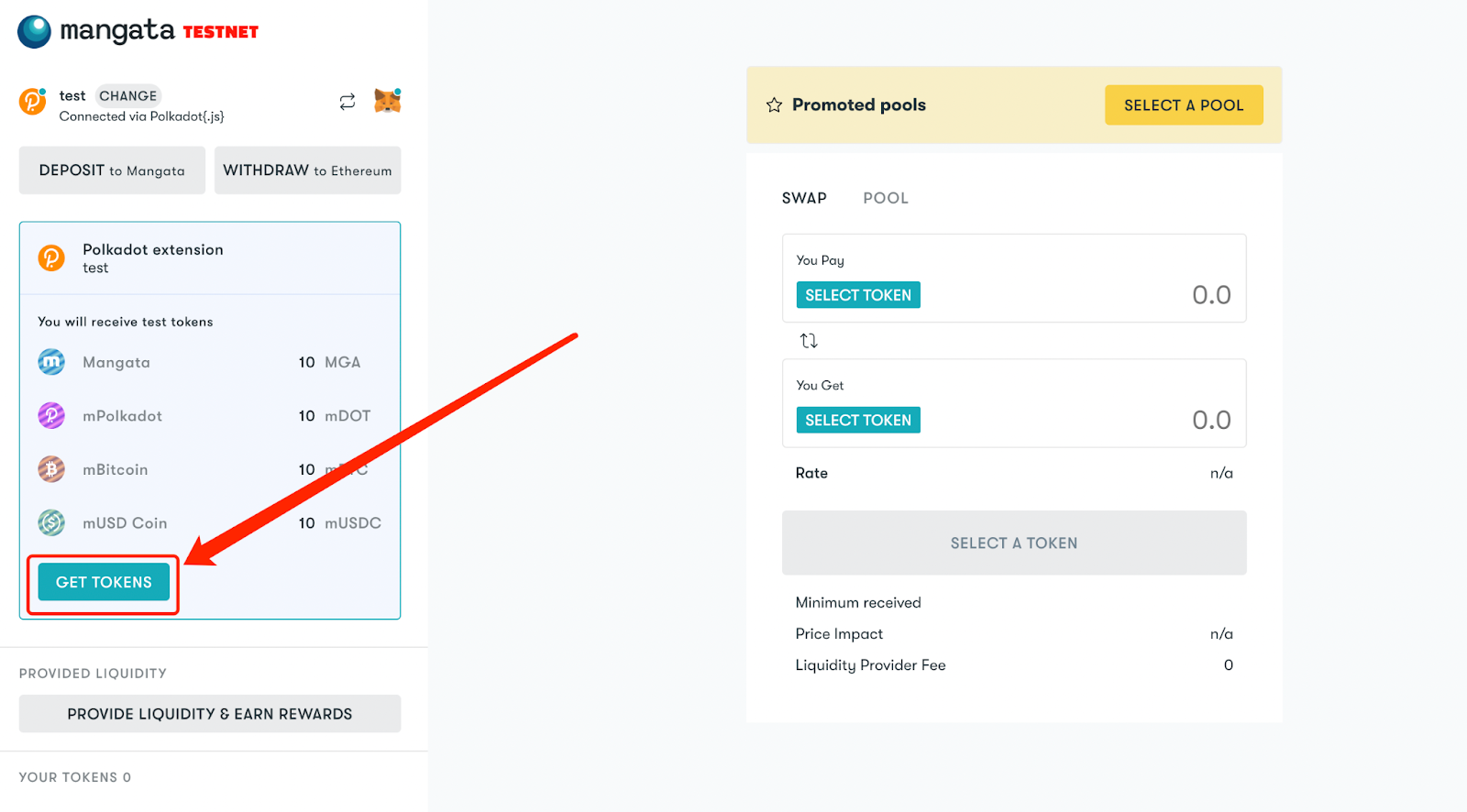Click 'Connected via Polkadot{.js}' text
Image resolution: width=1467 pixels, height=812 pixels.
point(142,116)
